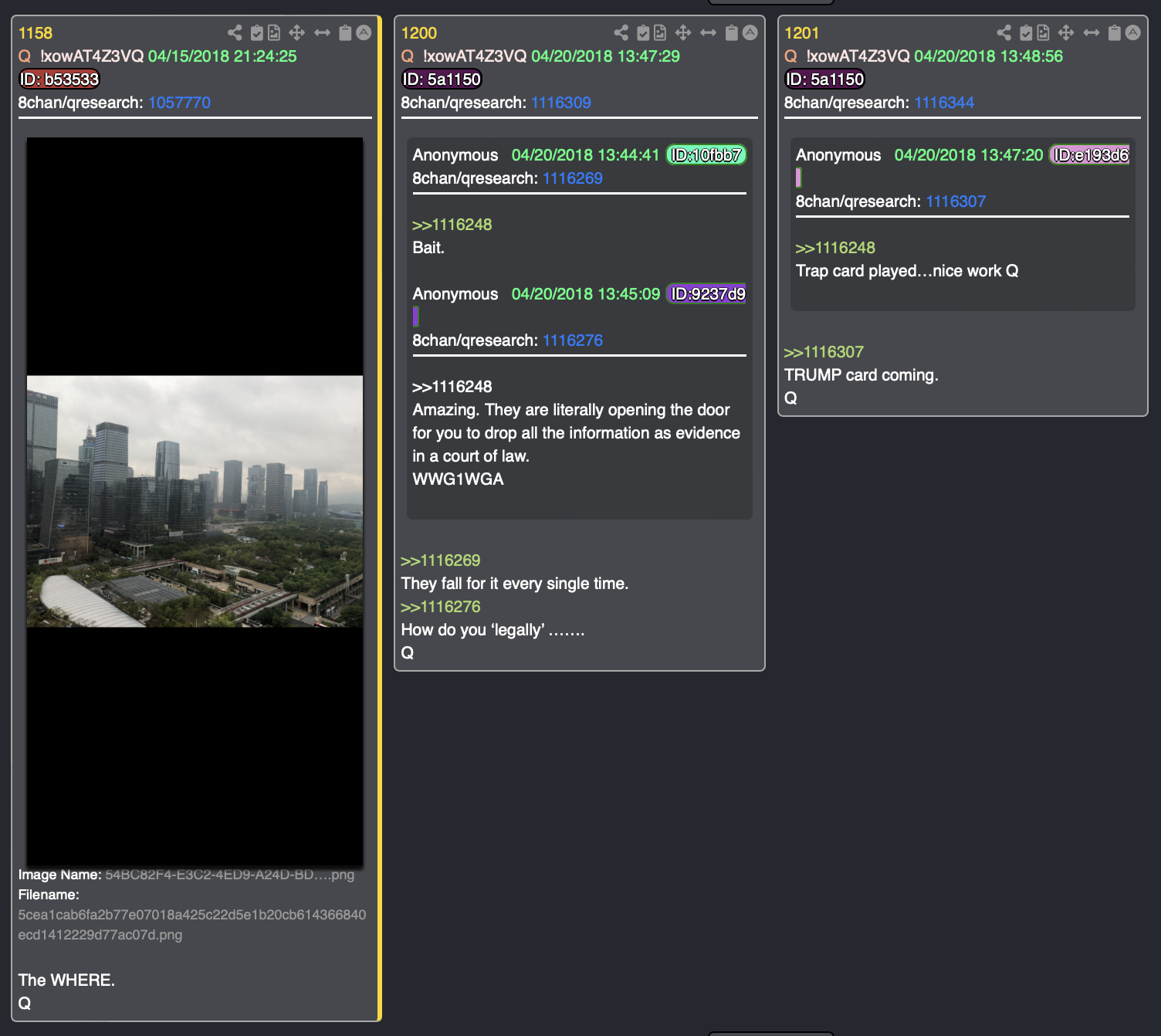Open quoted post link 1116276
1161x1036 pixels.
coord(573,340)
